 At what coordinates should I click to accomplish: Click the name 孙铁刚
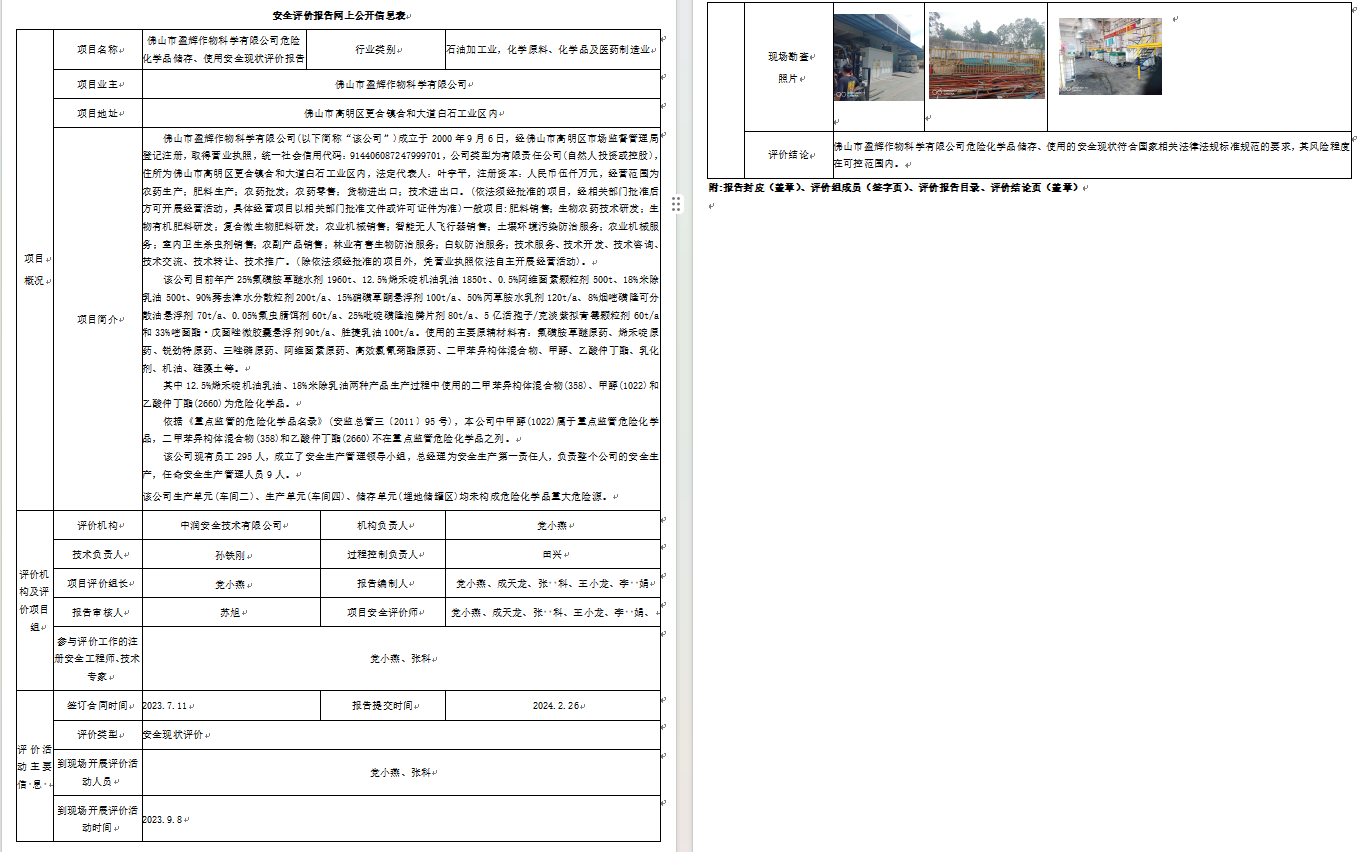pyautogui.click(x=231, y=554)
